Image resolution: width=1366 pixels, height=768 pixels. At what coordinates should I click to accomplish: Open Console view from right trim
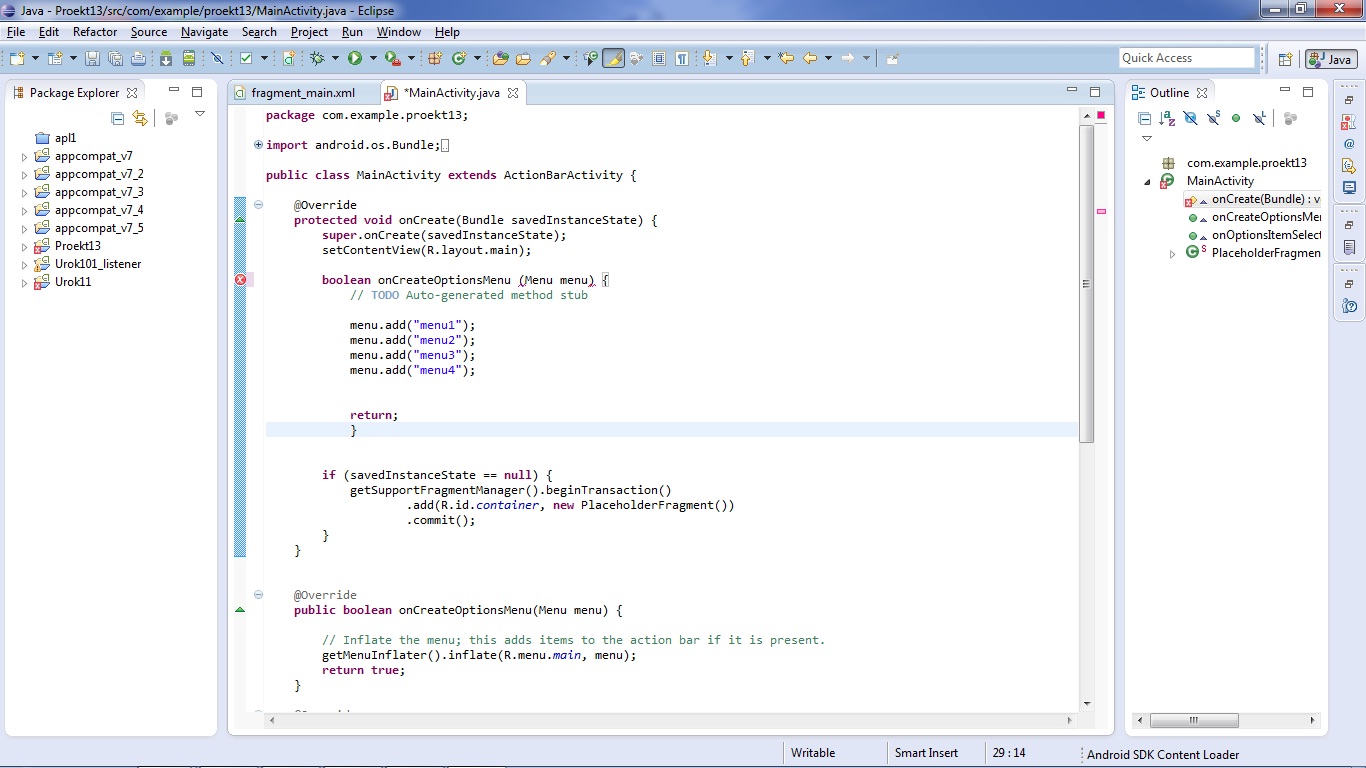1349,187
